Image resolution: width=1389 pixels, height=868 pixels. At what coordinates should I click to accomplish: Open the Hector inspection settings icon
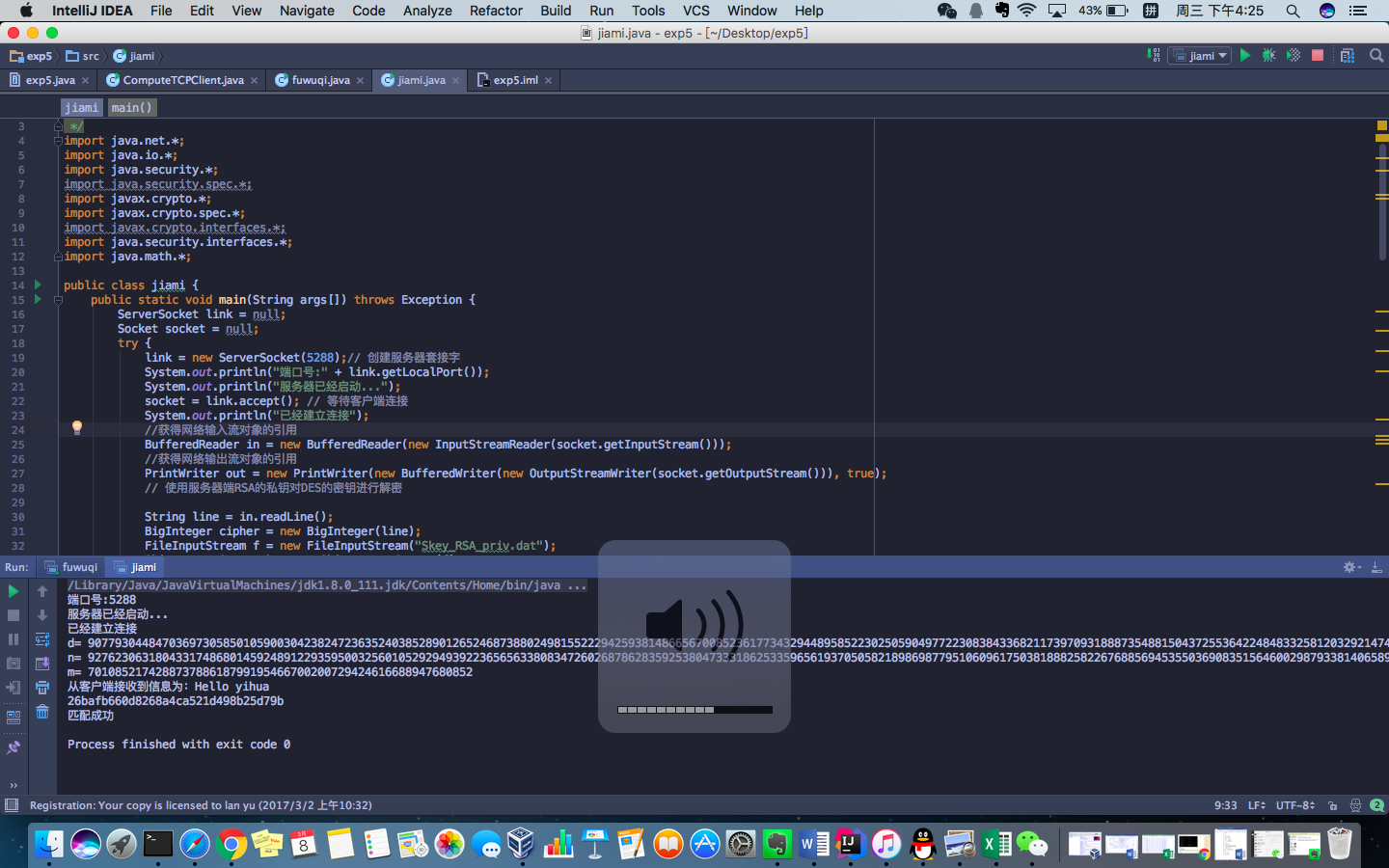click(1355, 805)
